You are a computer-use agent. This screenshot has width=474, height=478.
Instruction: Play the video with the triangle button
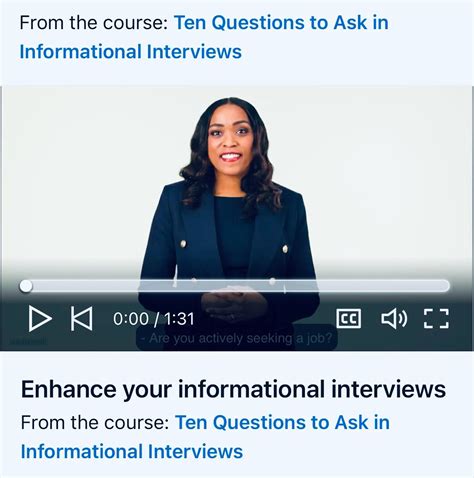click(x=40, y=319)
